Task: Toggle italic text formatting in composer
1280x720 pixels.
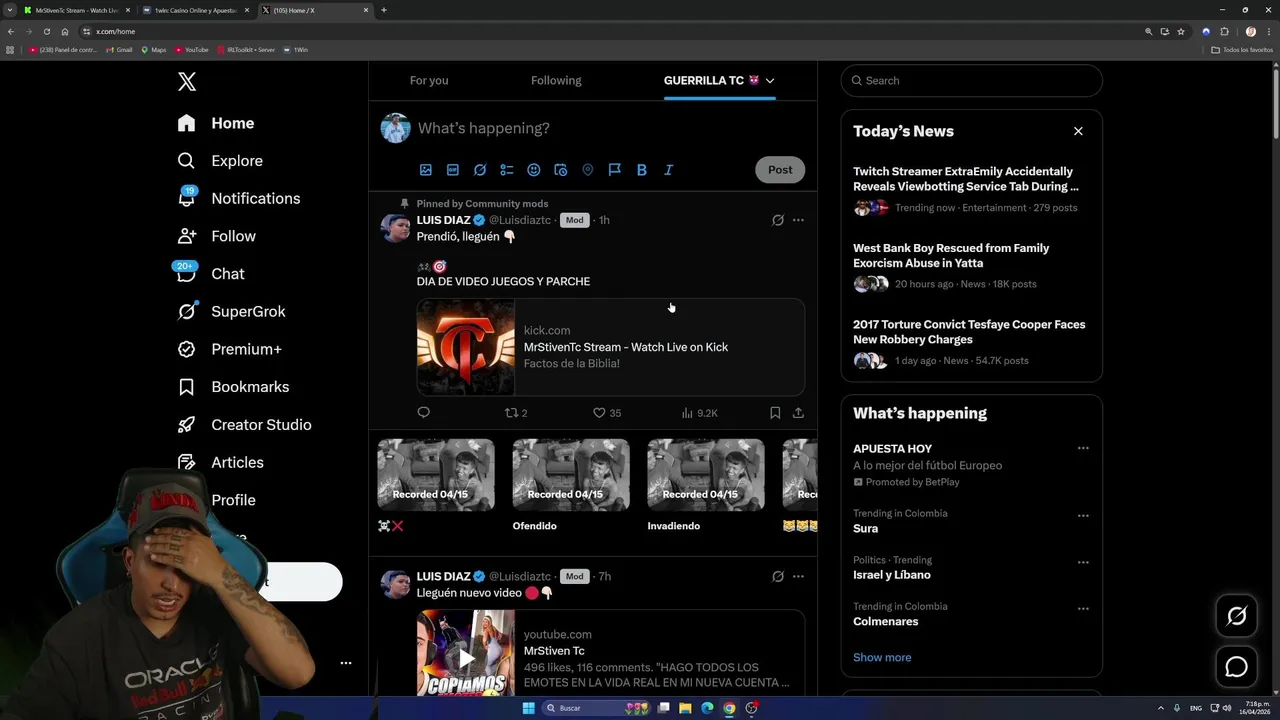Action: coord(669,170)
